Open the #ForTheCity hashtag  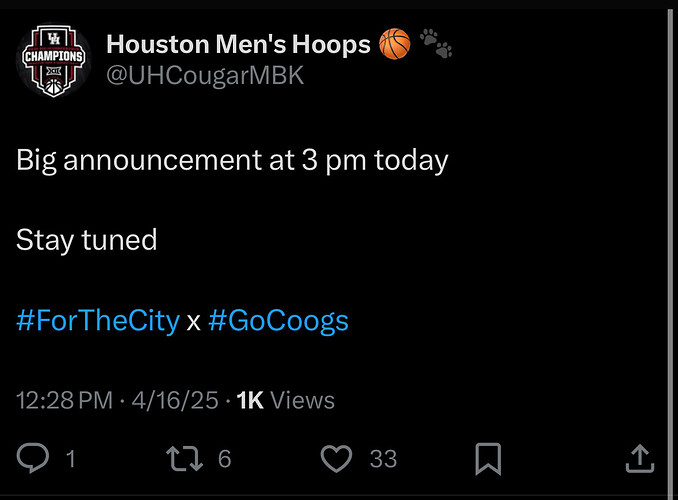point(98,321)
